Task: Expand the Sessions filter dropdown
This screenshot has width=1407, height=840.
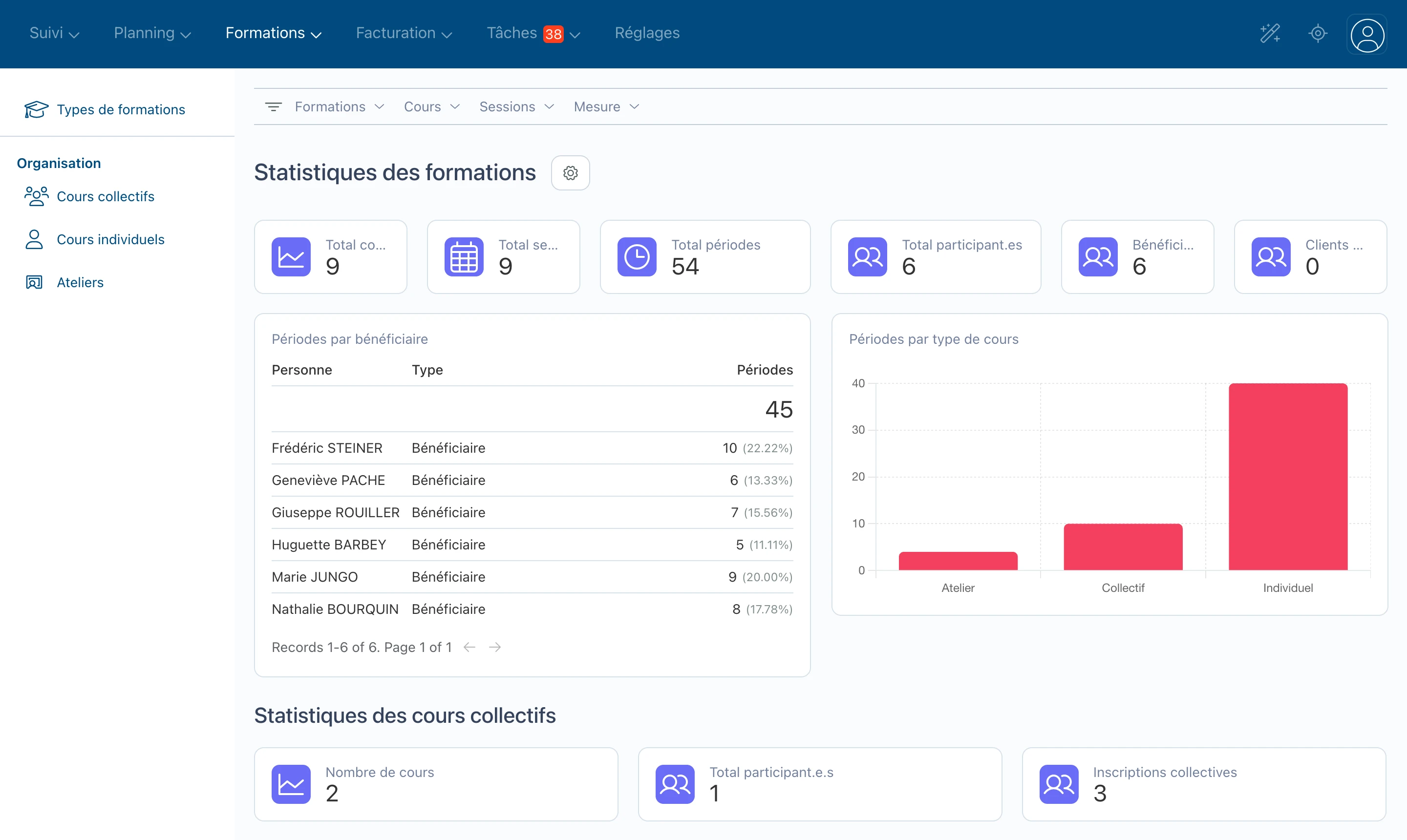Action: 516,106
